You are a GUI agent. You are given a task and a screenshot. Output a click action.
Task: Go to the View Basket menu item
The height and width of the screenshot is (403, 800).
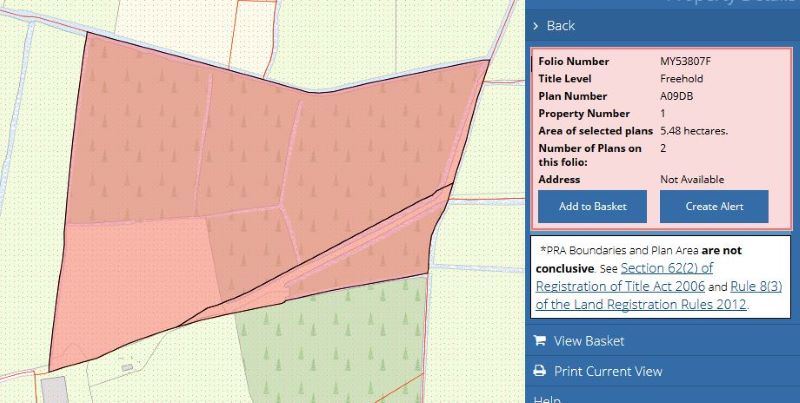[589, 341]
